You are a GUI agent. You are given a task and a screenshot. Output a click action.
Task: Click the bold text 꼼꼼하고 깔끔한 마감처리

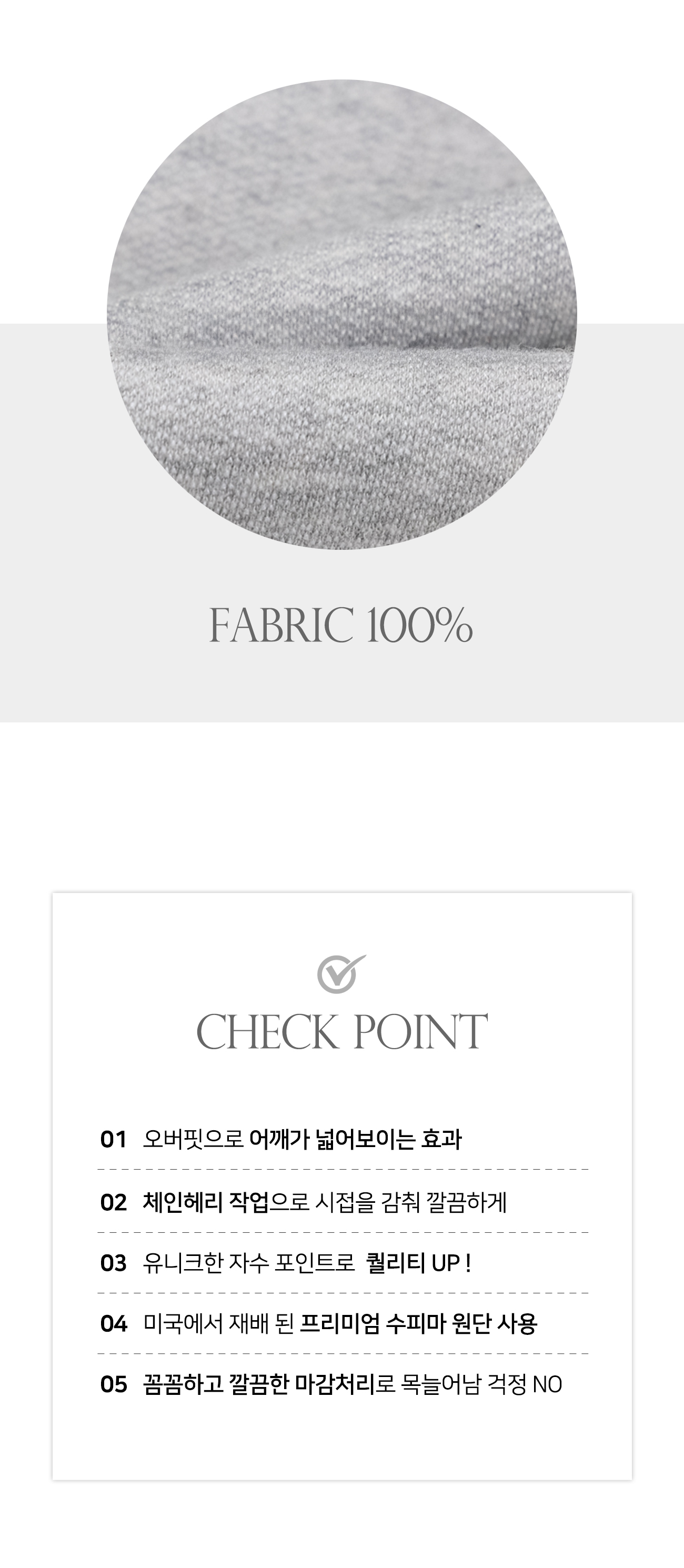[x=259, y=1385]
